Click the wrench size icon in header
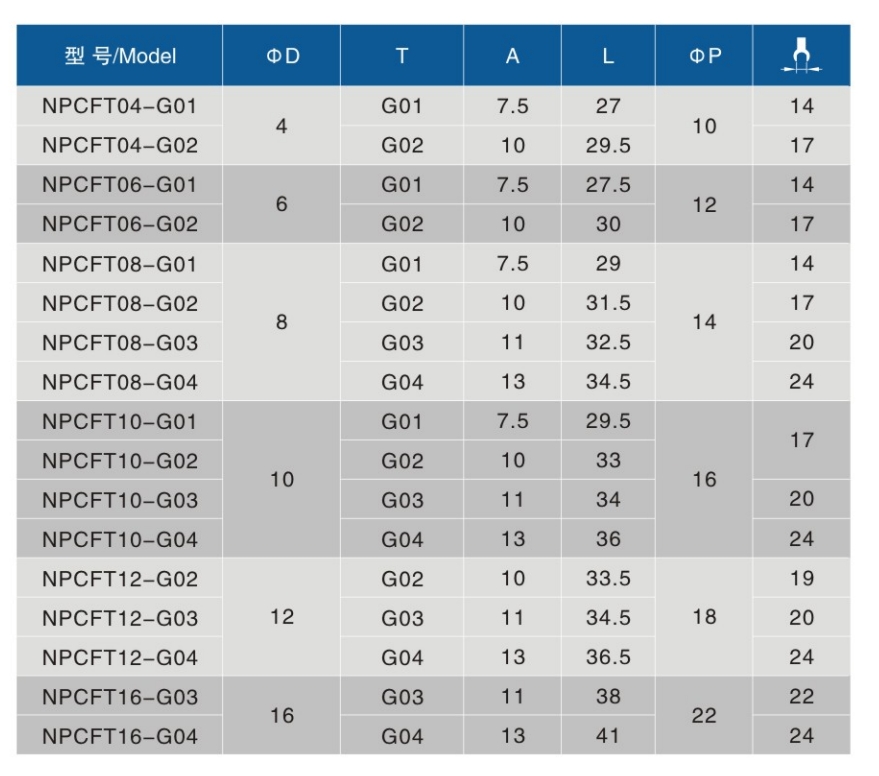The height and width of the screenshot is (776, 879). tap(801, 56)
